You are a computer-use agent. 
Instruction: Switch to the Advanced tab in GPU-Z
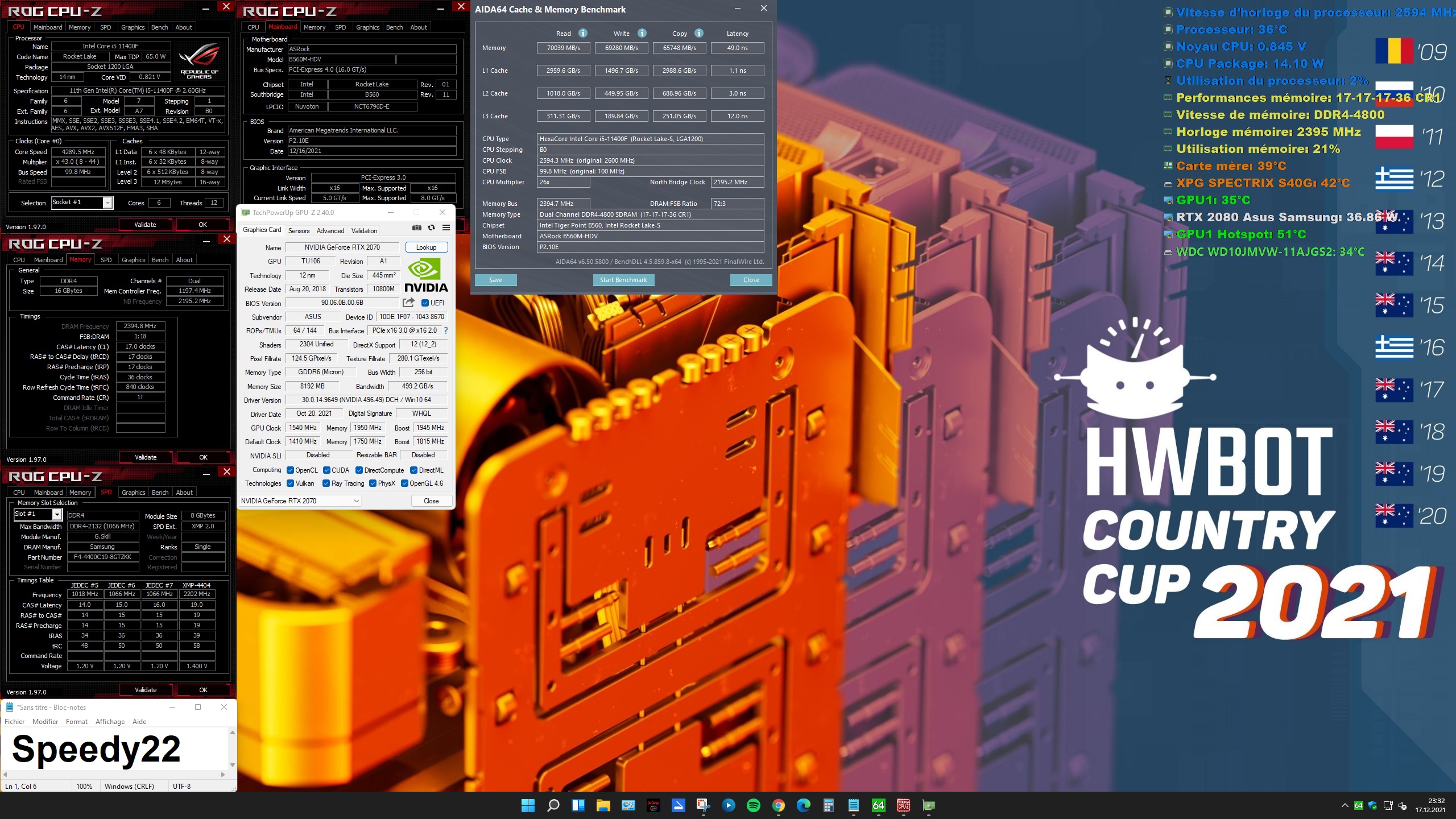click(330, 230)
